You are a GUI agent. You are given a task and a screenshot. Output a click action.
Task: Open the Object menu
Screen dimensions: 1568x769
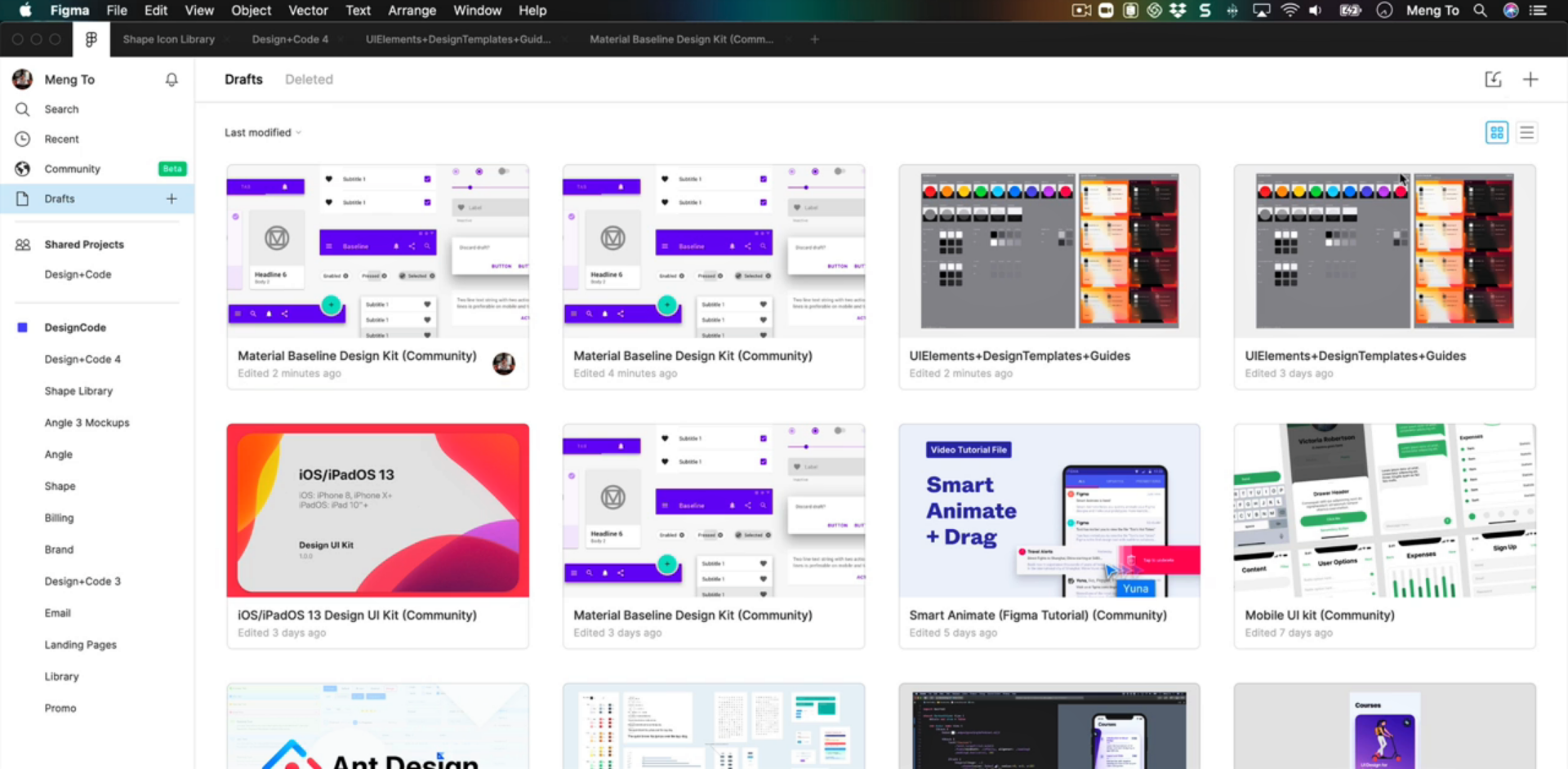click(x=251, y=10)
